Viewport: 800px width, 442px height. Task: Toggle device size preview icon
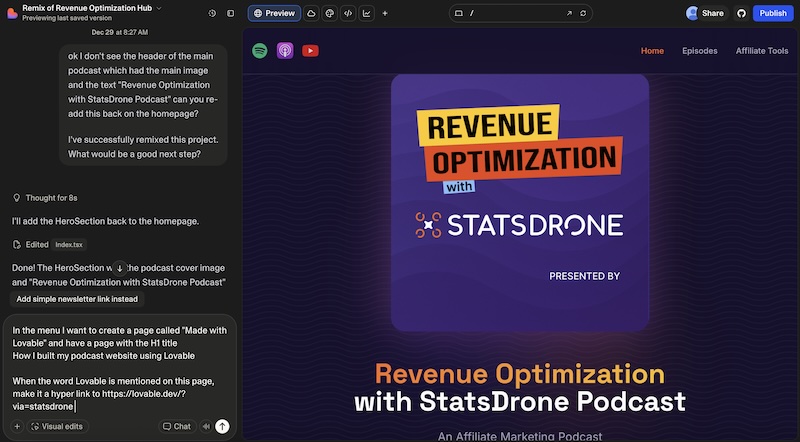click(459, 13)
